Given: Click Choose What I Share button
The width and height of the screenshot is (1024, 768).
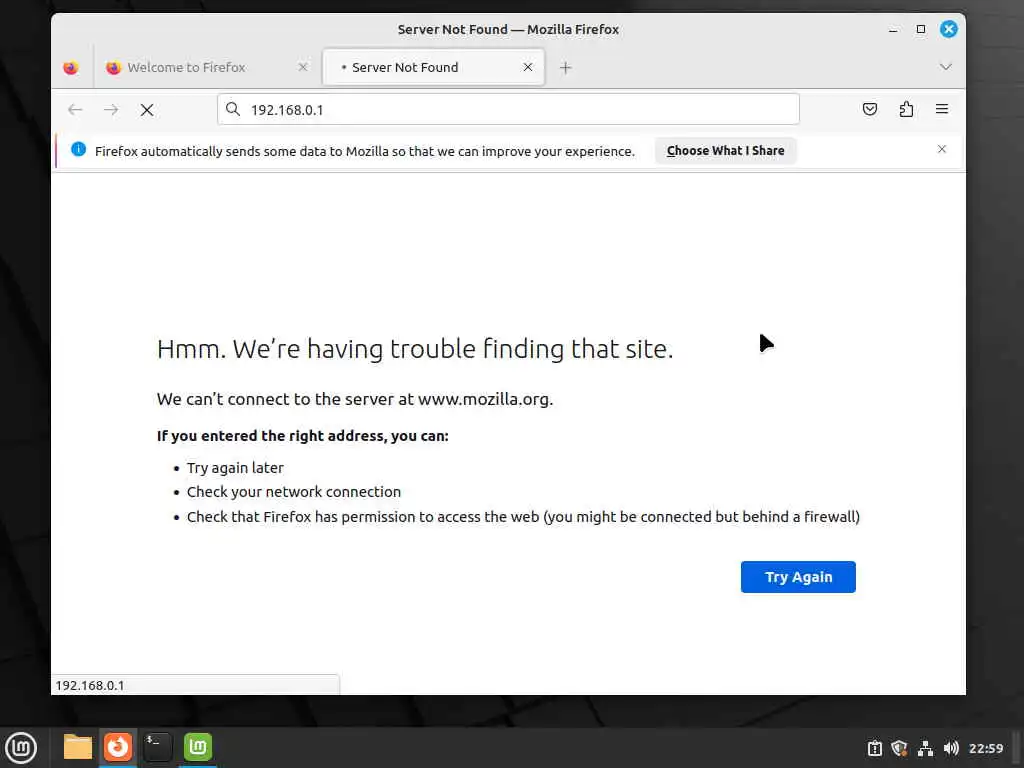Looking at the screenshot, I should tap(725, 151).
